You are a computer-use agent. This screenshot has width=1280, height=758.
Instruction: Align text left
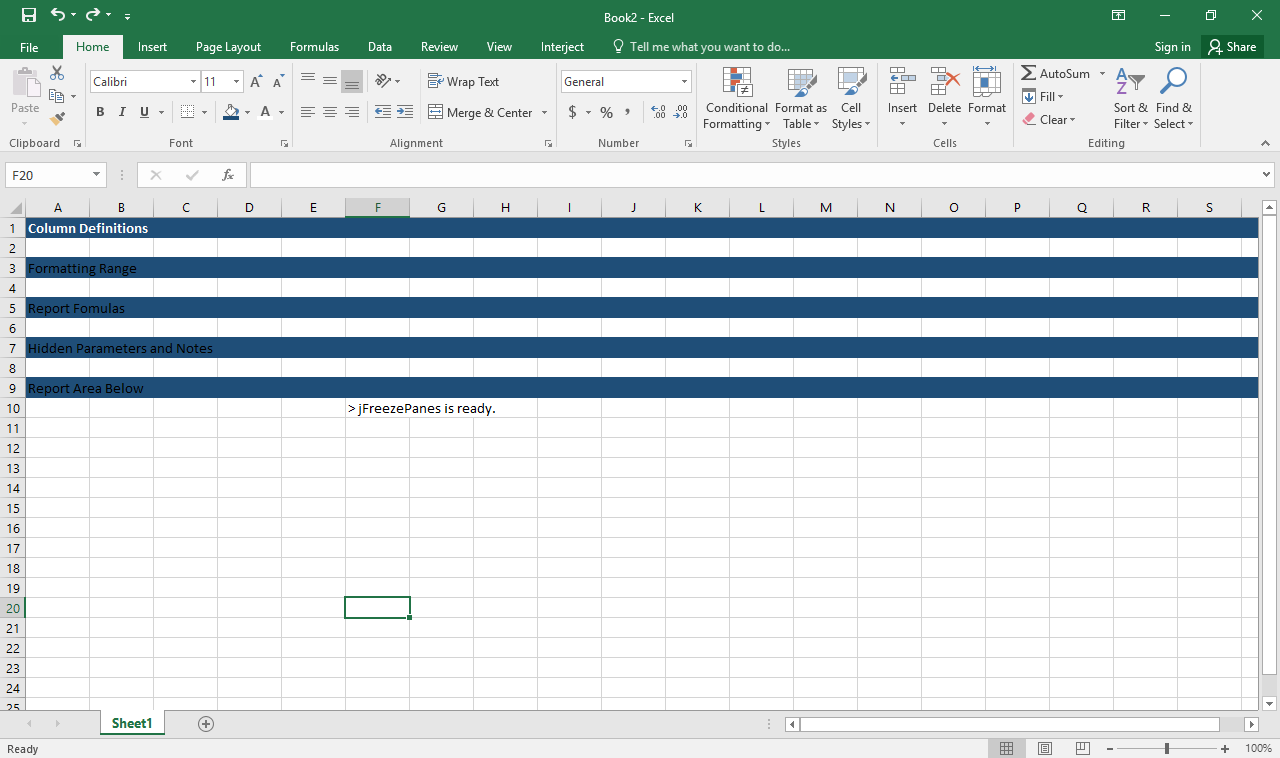tap(308, 112)
